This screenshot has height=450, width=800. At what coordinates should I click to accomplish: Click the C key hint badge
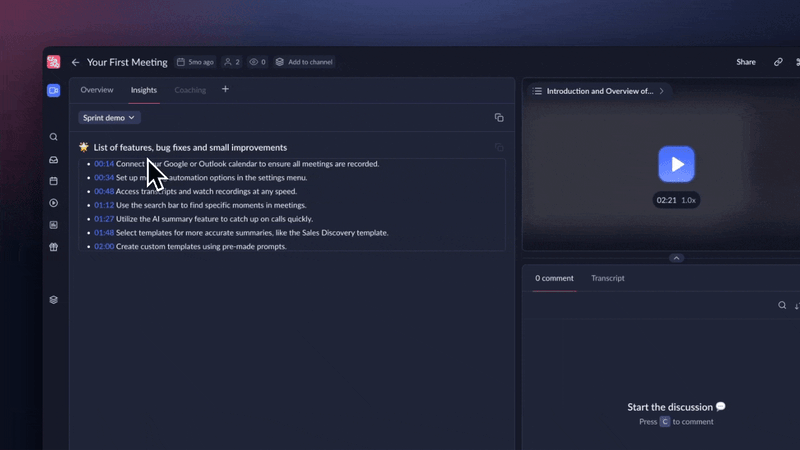click(665, 422)
